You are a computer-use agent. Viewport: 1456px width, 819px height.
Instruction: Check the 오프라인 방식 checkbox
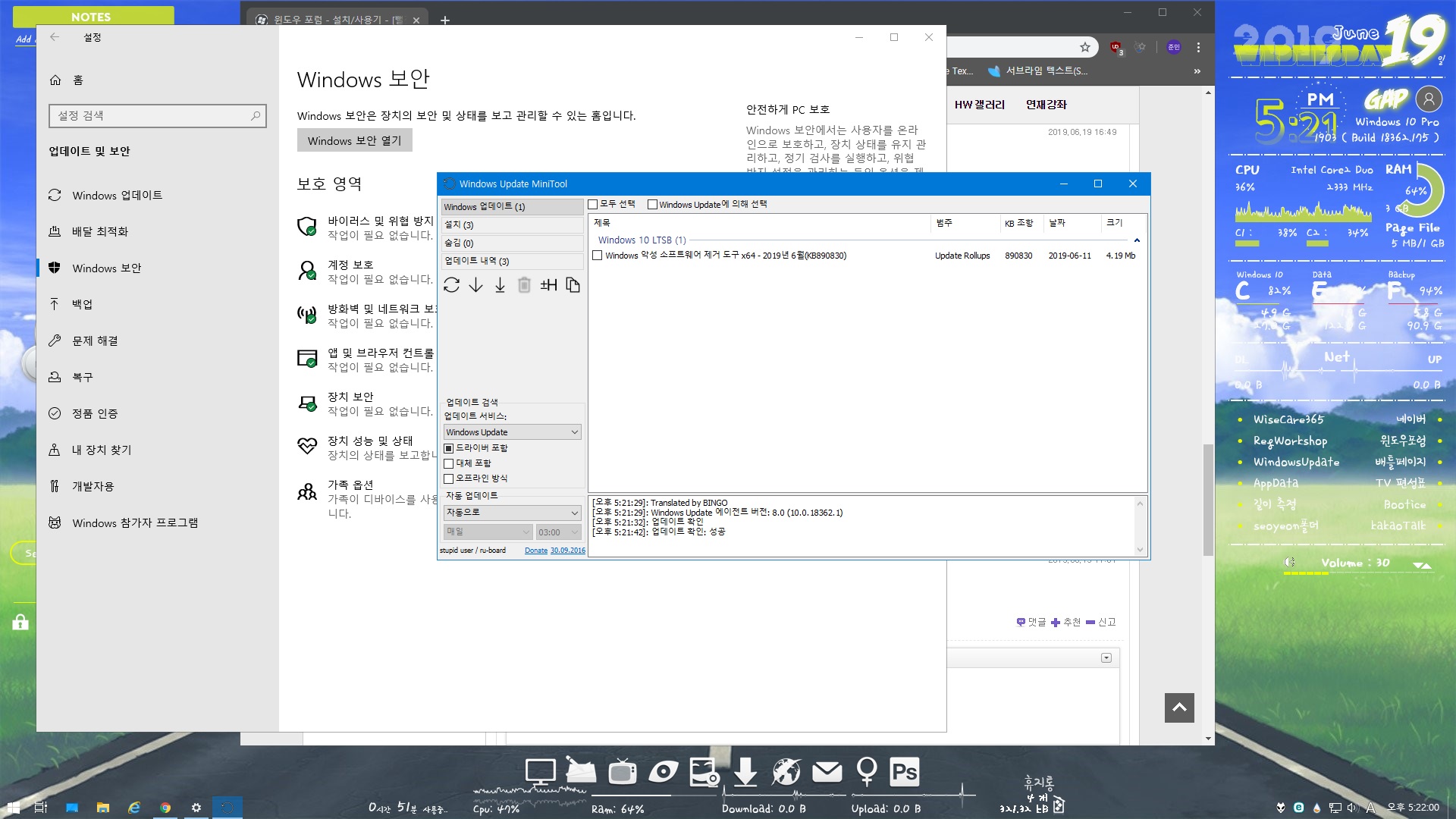(x=449, y=479)
